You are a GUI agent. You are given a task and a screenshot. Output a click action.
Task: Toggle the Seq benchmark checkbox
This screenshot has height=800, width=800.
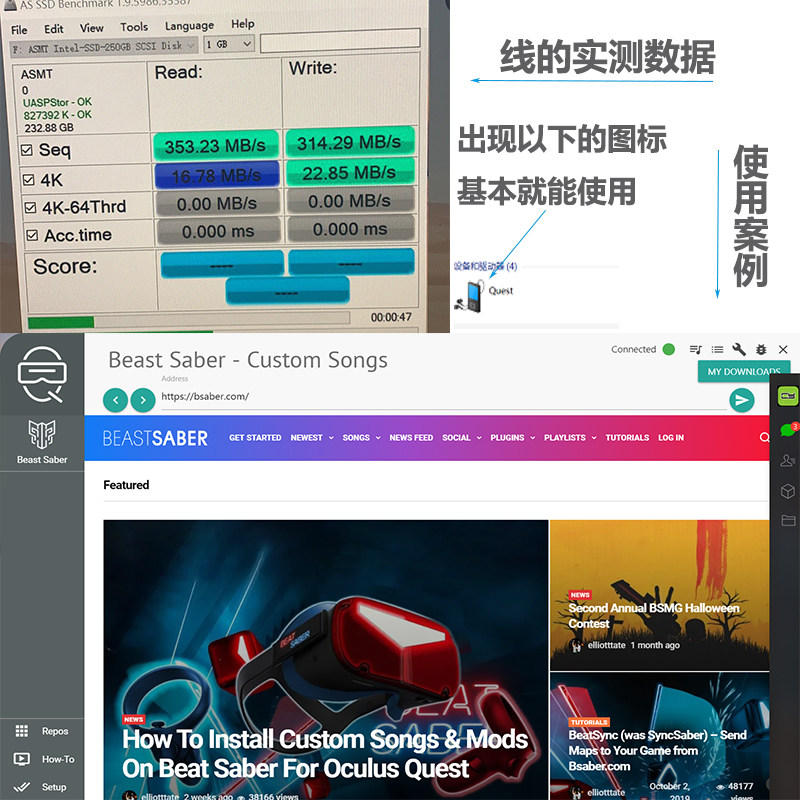[27, 150]
